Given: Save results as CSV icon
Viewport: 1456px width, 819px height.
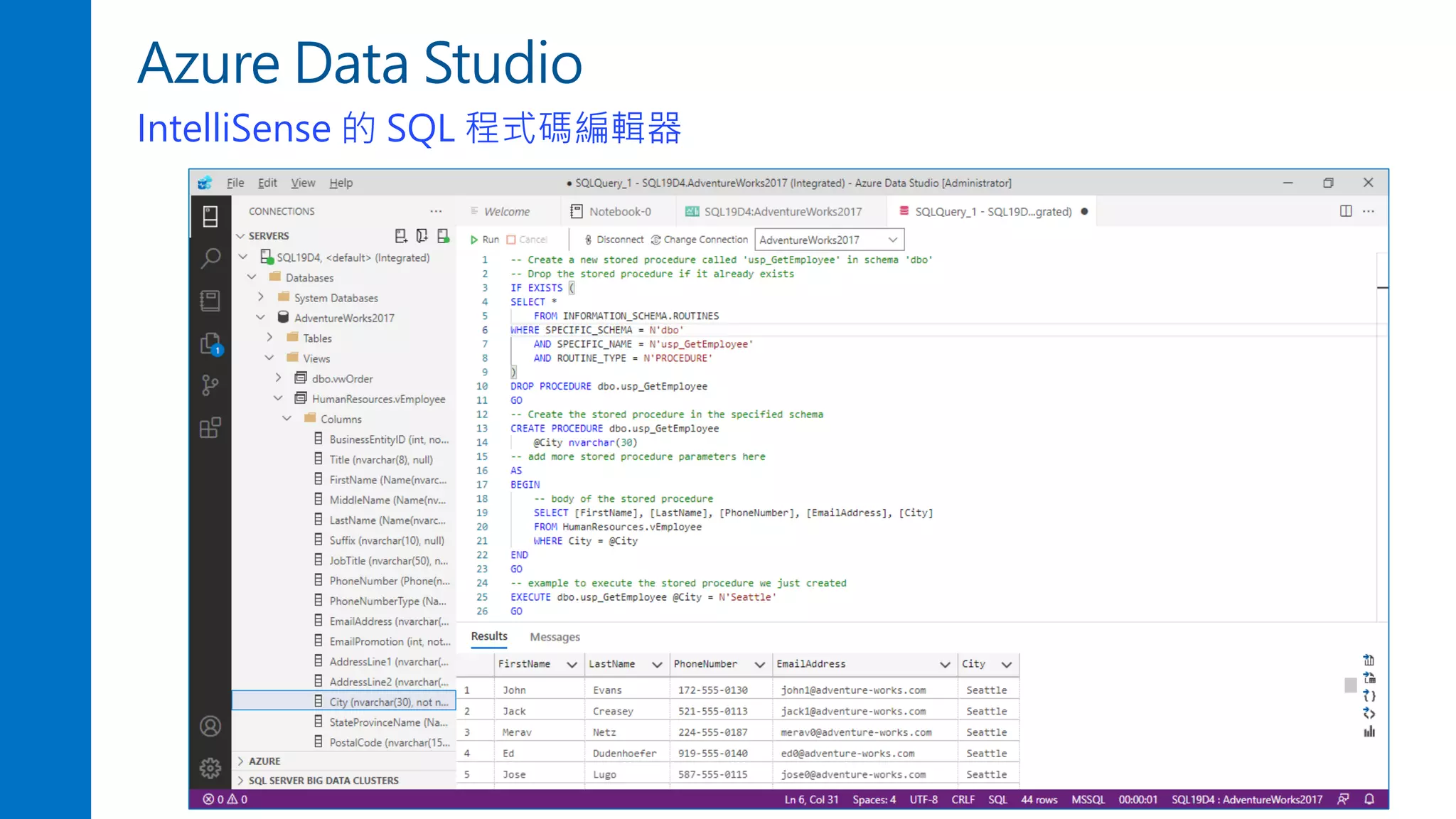Looking at the screenshot, I should [x=1369, y=660].
